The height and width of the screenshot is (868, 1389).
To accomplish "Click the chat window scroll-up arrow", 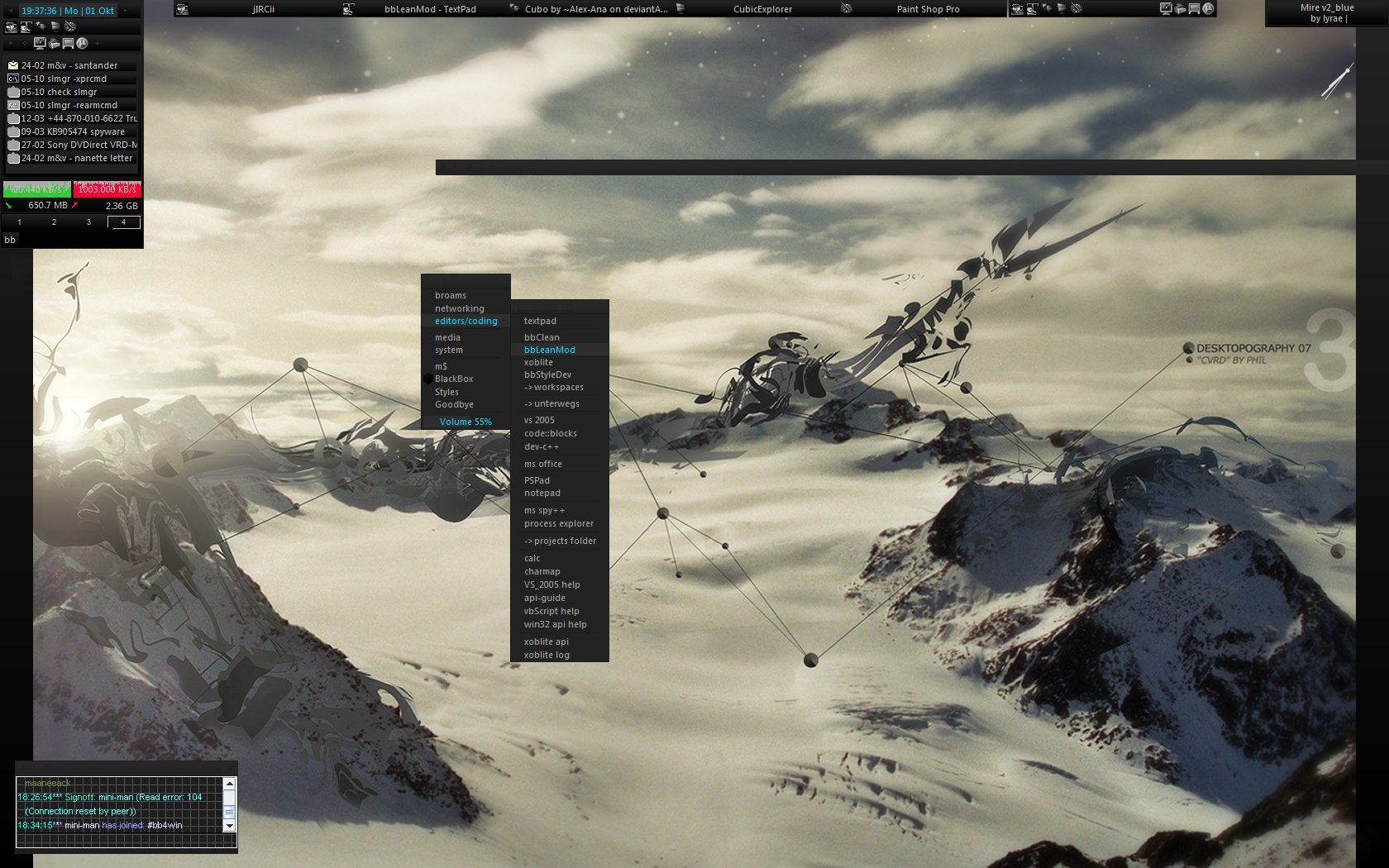I will (230, 783).
